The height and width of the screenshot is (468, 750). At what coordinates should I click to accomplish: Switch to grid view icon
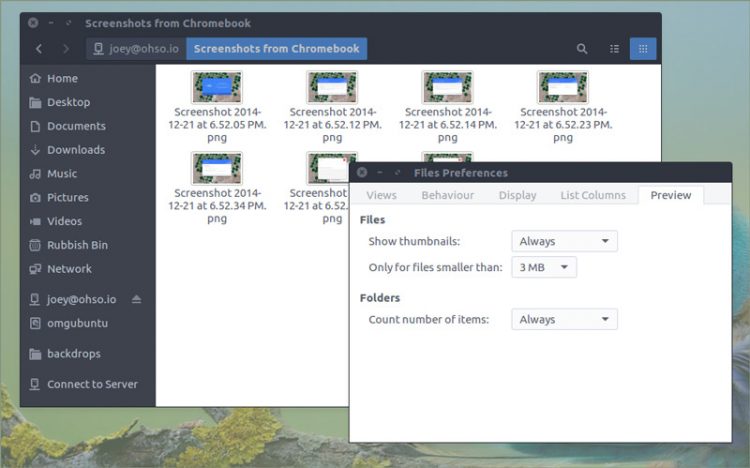click(x=643, y=49)
